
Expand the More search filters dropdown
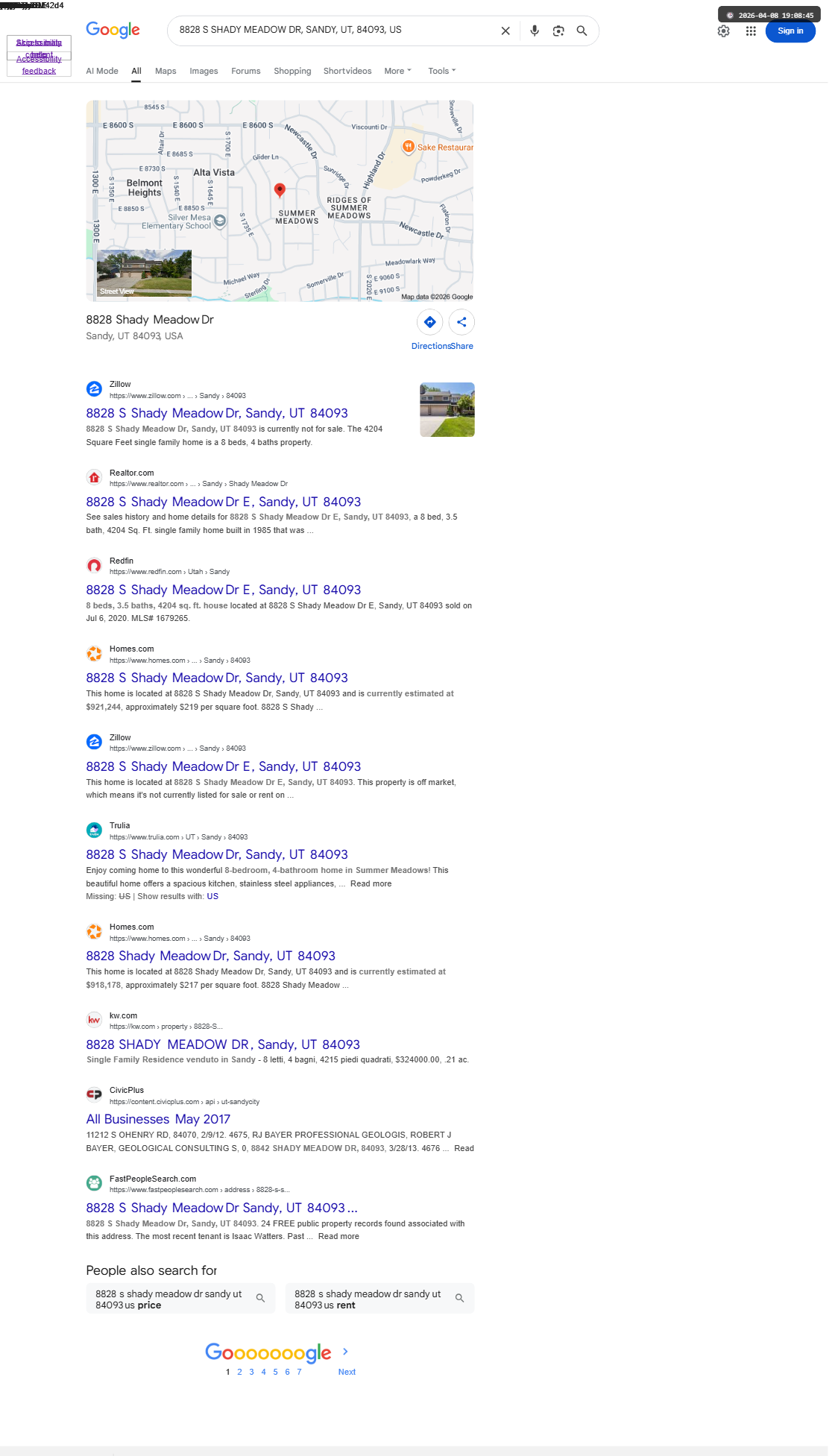(x=397, y=71)
